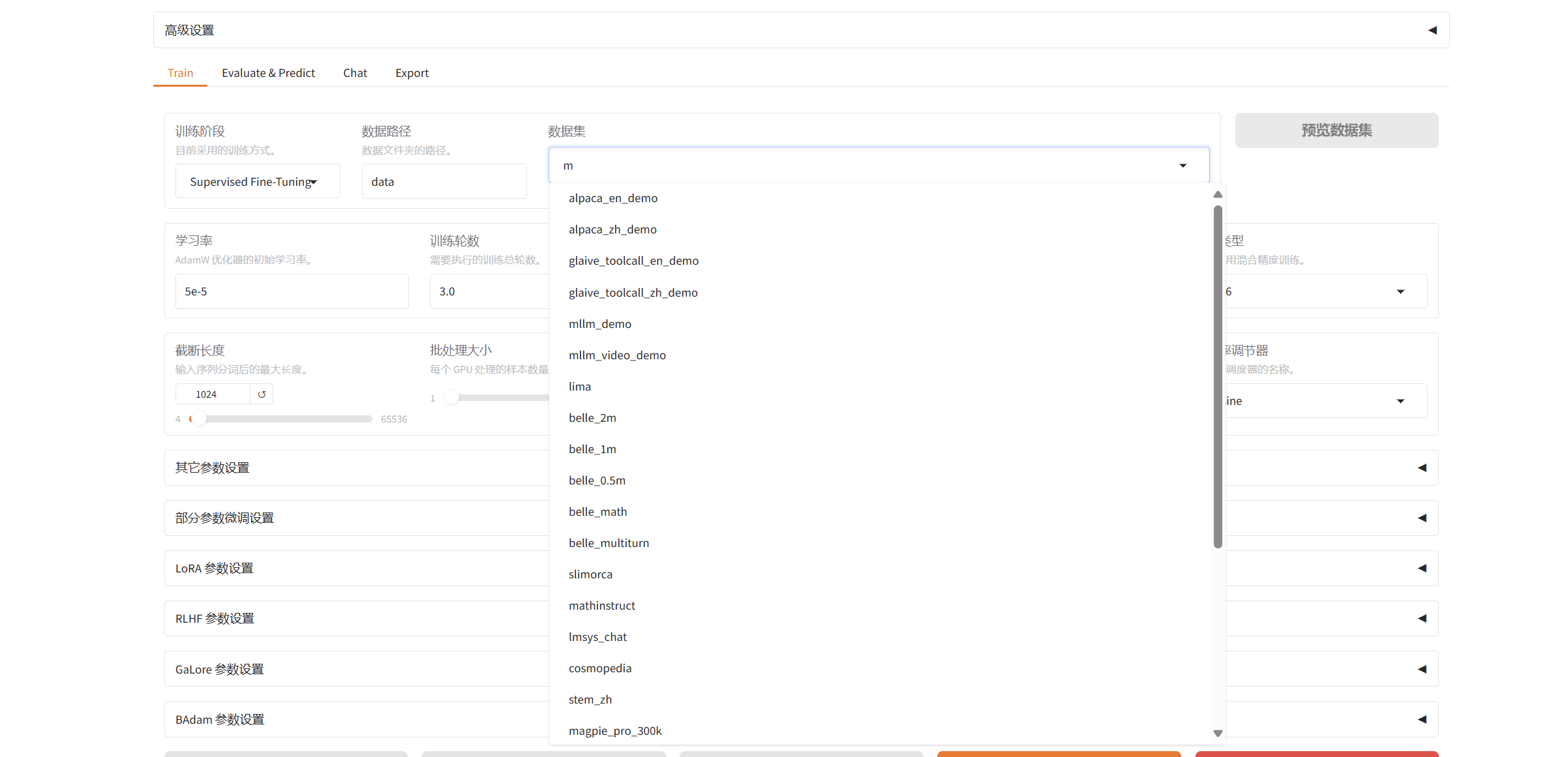Click dataset dropdown caret arrow
The image size is (1568, 757).
point(1183,166)
